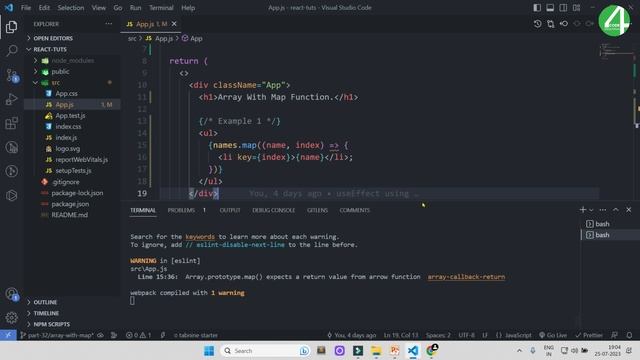The height and width of the screenshot is (360, 640).
Task: Open the customize layout icon
Action: (x=576, y=8)
